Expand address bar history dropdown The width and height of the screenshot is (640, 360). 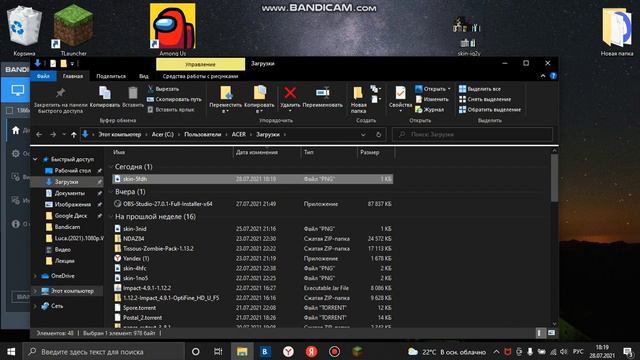tap(363, 134)
